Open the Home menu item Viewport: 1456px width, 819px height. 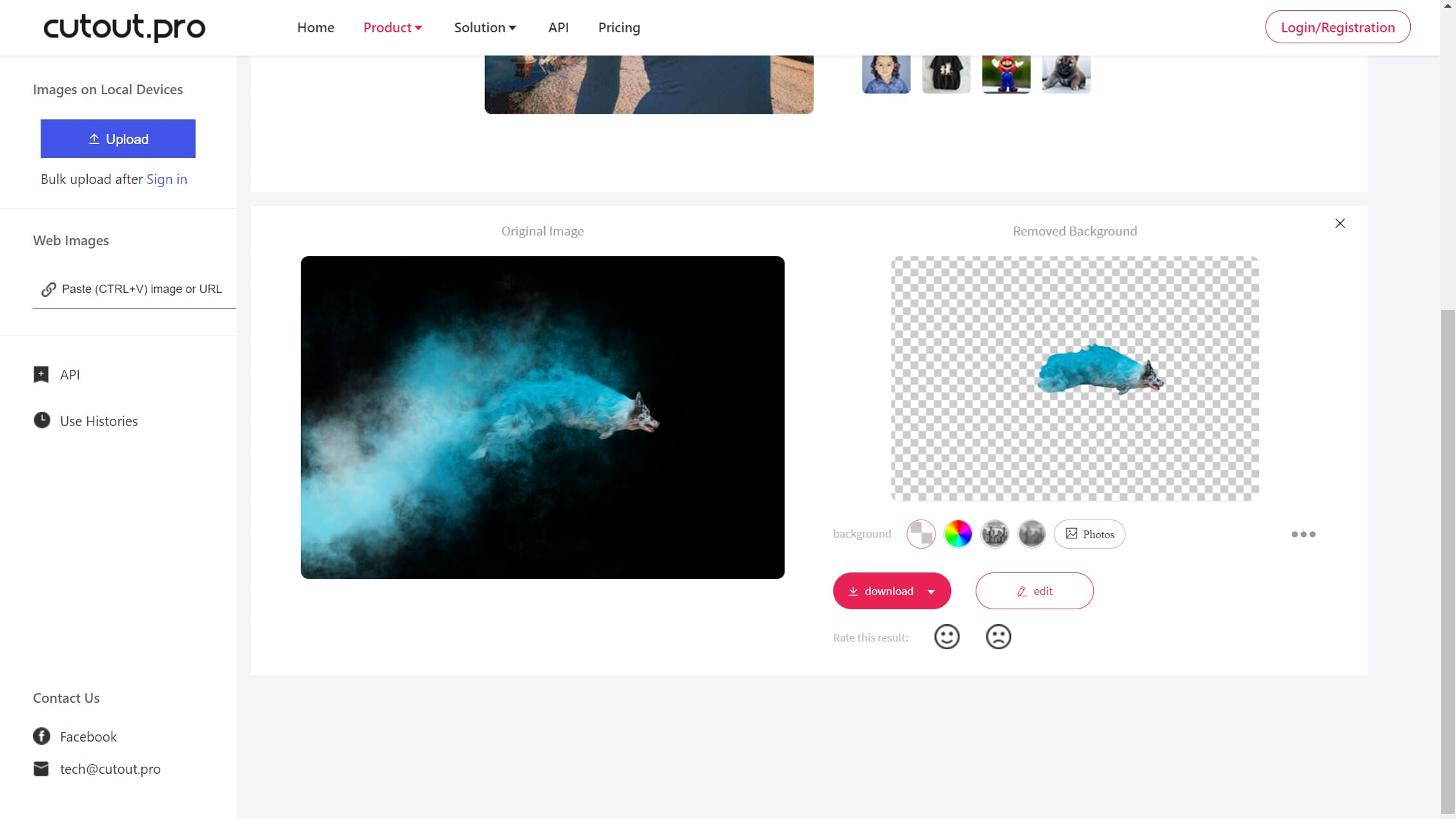[x=315, y=27]
